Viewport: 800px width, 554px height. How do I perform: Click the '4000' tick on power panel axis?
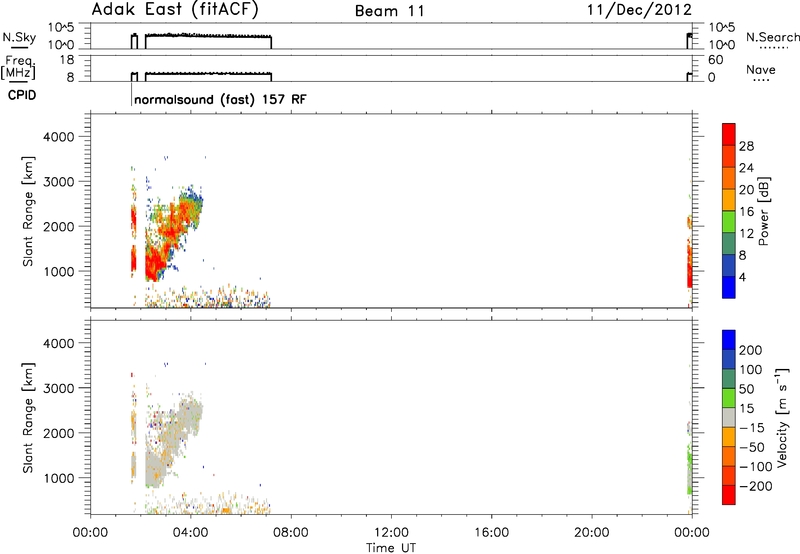click(58, 137)
